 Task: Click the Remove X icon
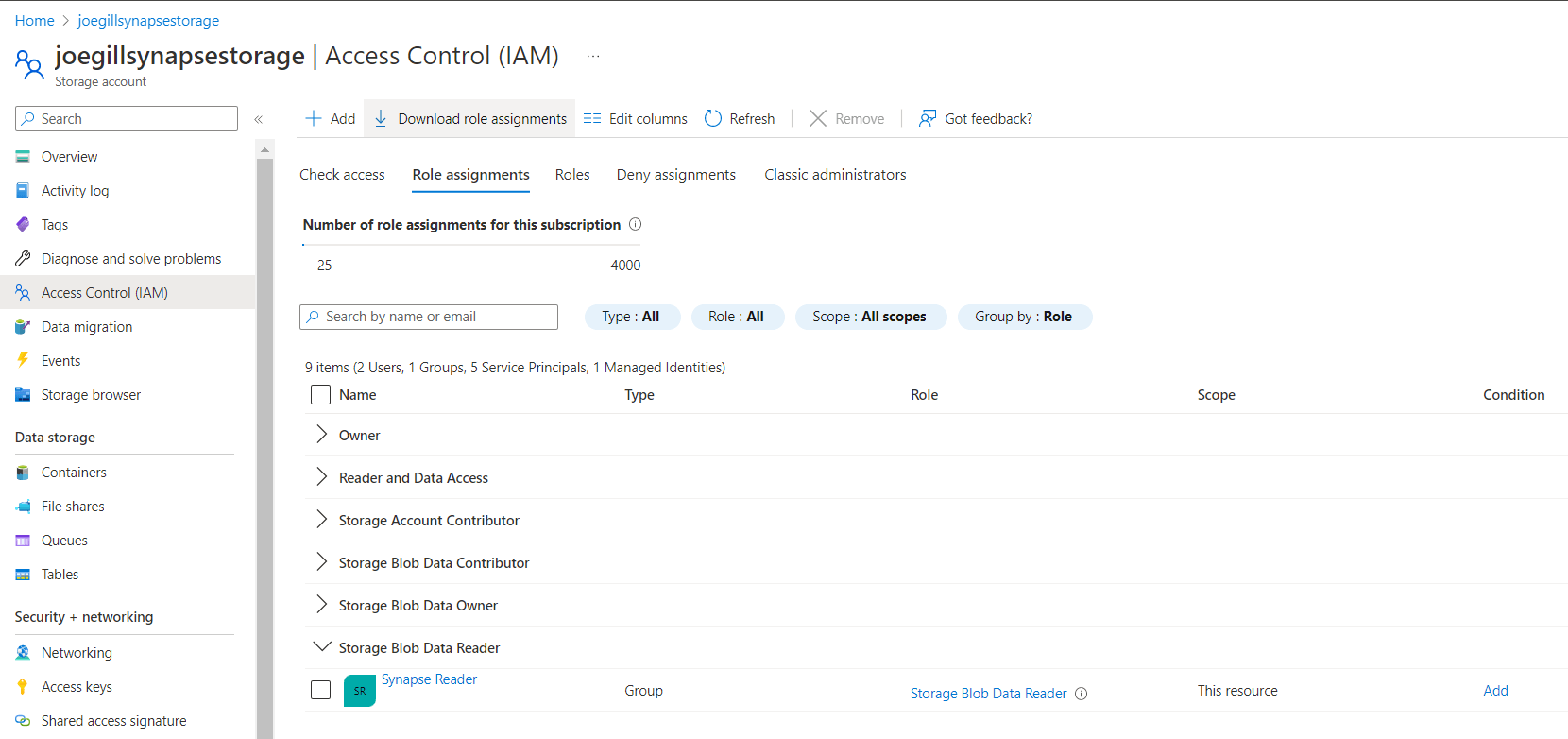point(818,118)
